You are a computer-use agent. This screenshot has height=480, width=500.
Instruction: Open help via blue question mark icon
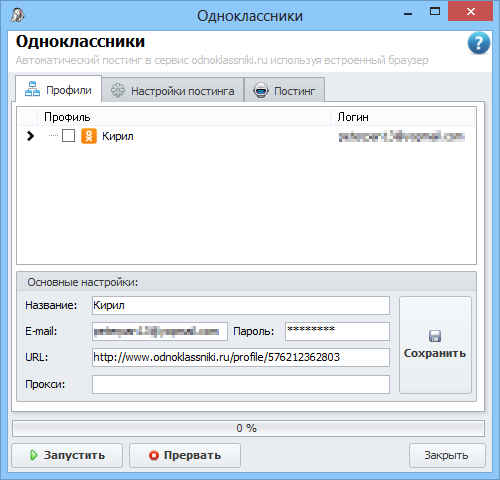tap(479, 43)
